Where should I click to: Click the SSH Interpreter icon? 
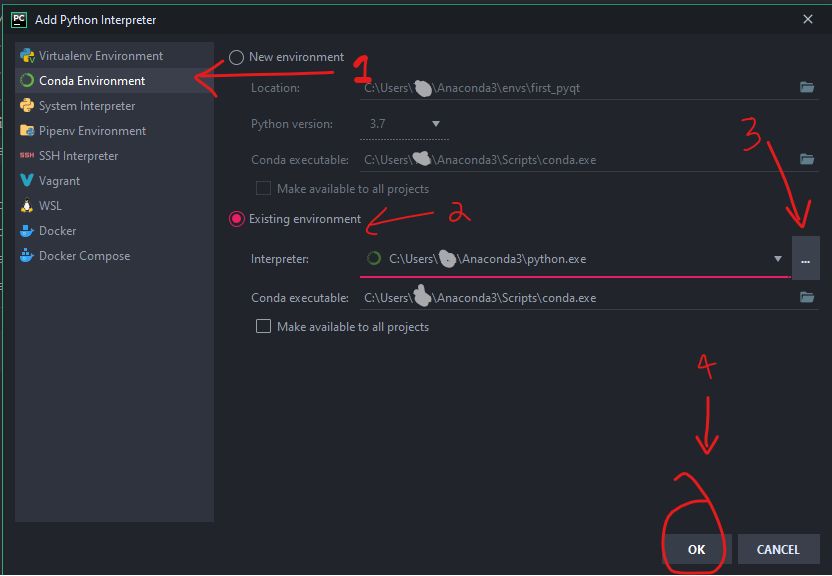(x=27, y=155)
